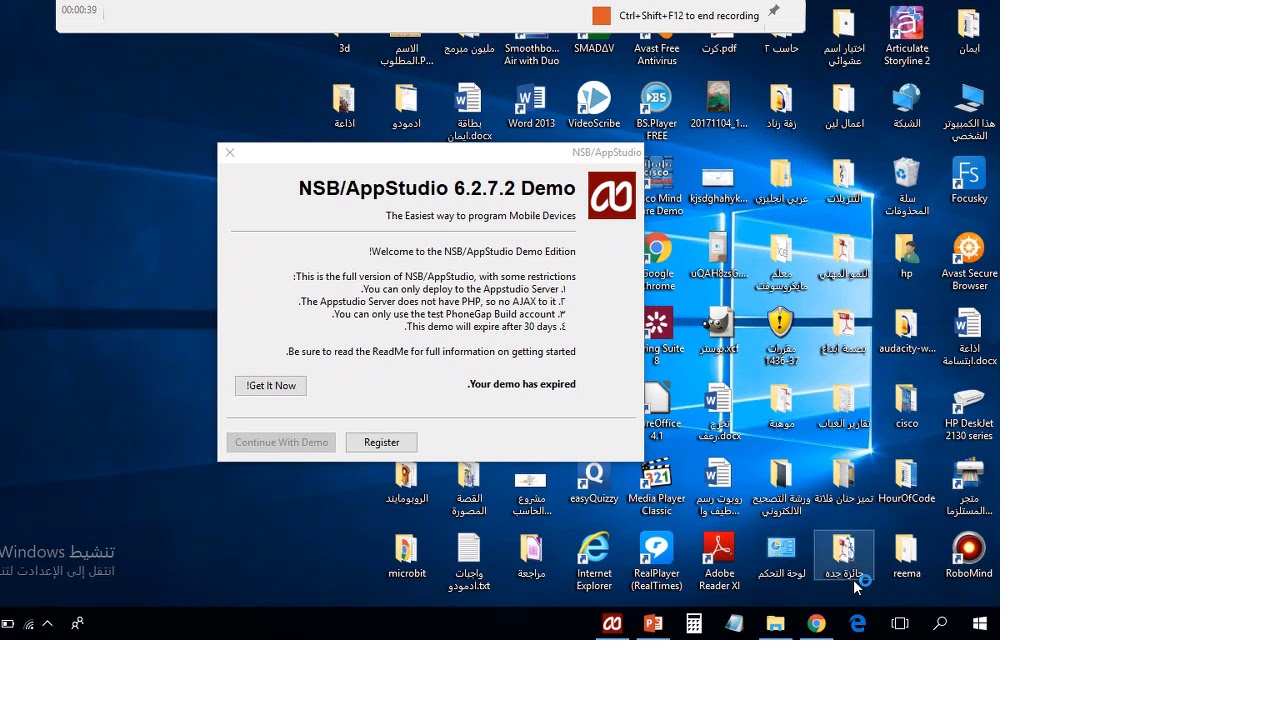Open PowerPoint from the taskbar

tap(653, 623)
